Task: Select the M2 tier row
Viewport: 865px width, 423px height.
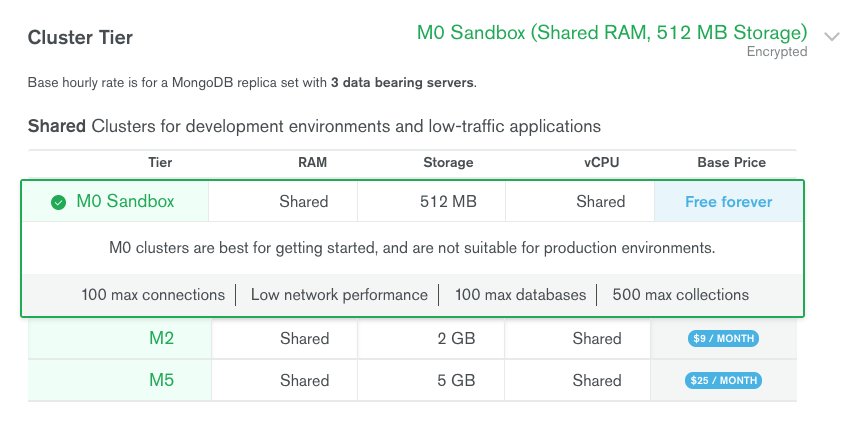Action: (x=412, y=338)
